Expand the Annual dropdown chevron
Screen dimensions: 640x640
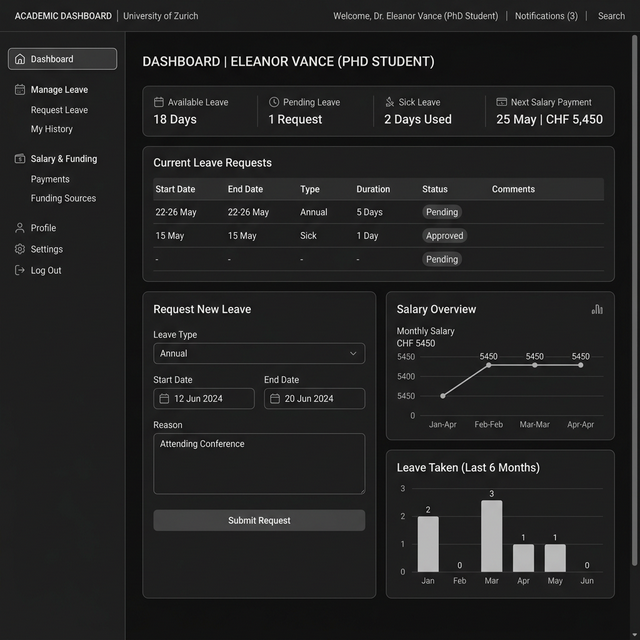[353, 353]
